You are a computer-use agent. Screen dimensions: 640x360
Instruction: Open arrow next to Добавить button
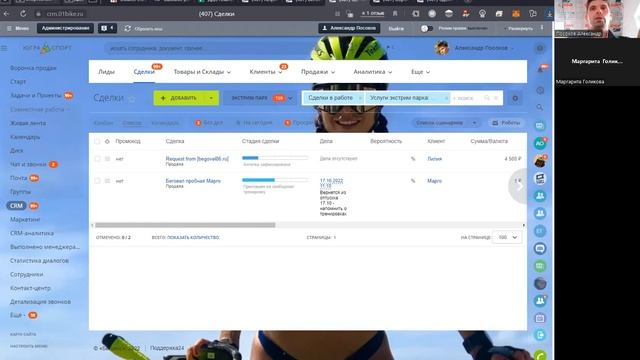(x=211, y=98)
